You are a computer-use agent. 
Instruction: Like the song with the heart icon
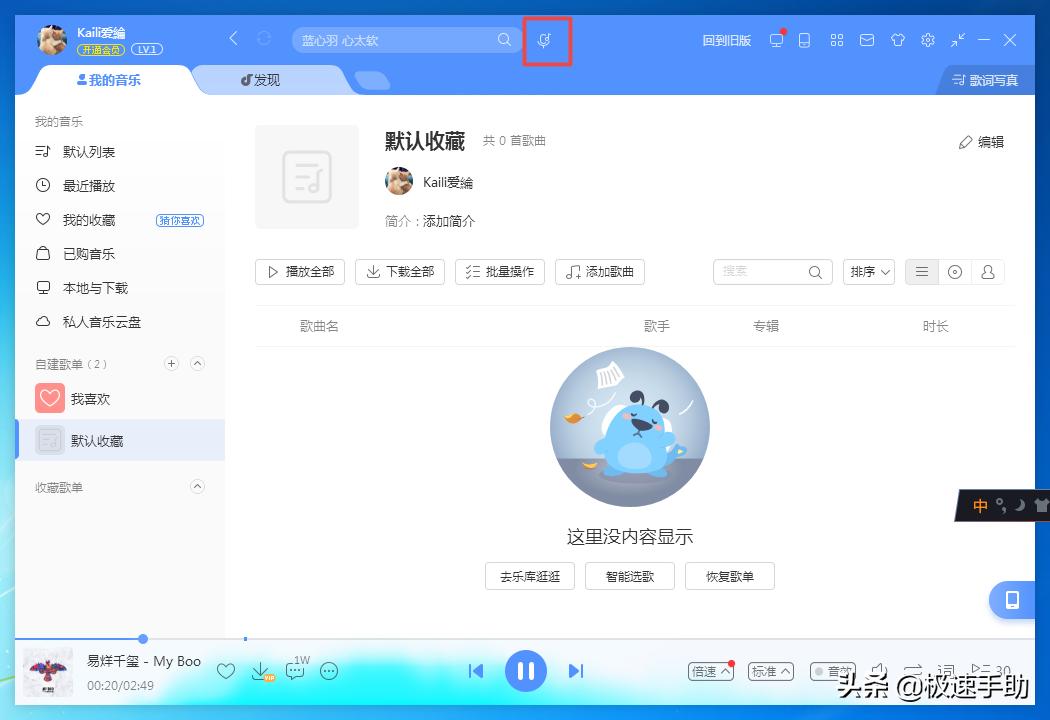[227, 671]
